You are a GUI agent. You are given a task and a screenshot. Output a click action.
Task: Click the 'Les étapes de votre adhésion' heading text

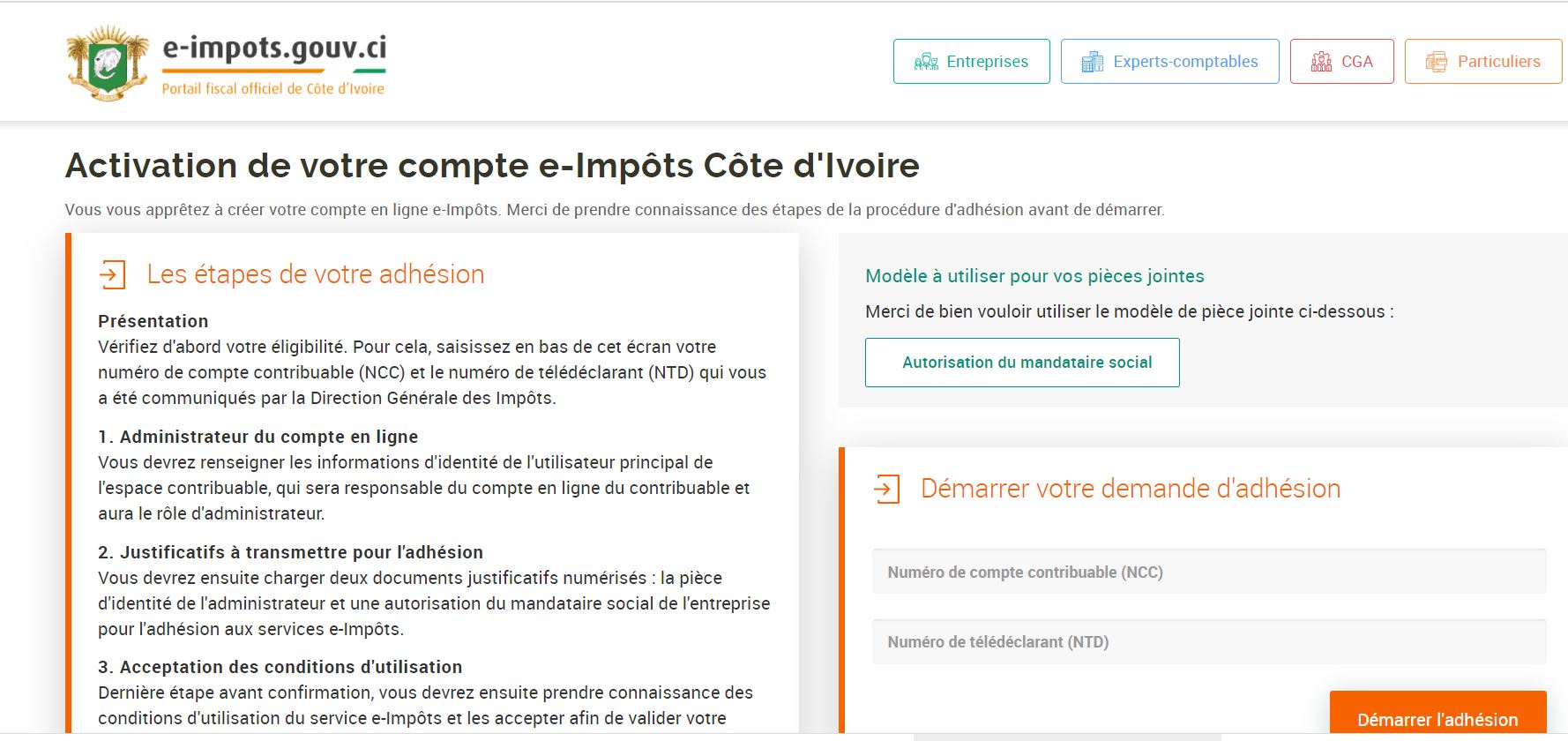316,274
